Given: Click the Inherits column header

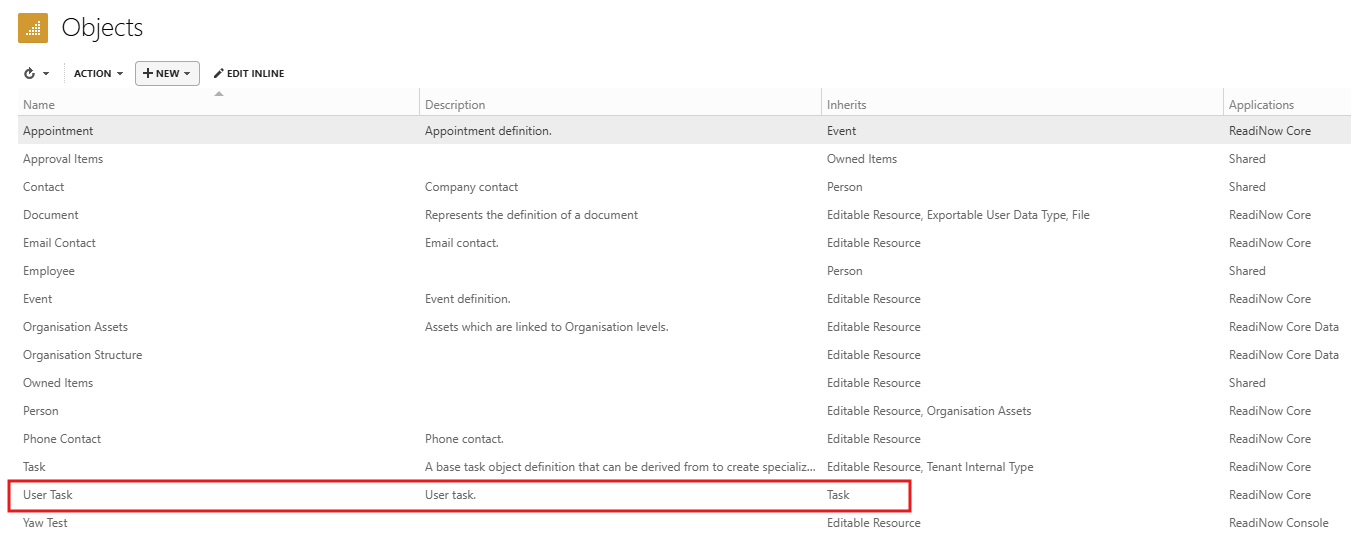Looking at the screenshot, I should (x=846, y=105).
